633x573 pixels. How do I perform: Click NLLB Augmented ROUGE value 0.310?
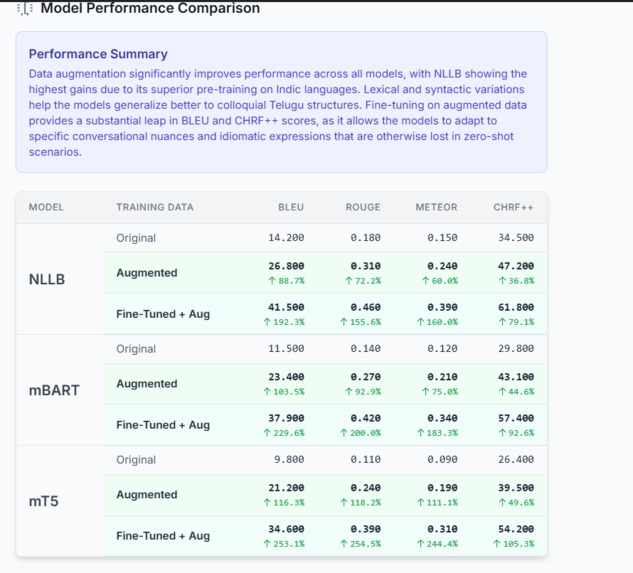(365, 266)
